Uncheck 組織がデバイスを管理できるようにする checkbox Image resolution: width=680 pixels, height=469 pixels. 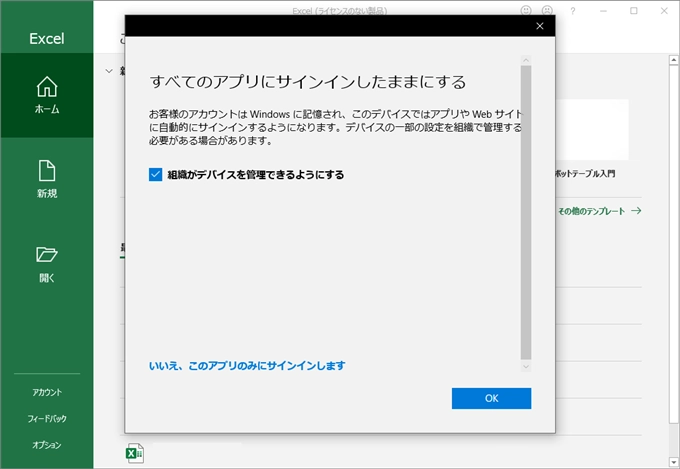point(155,174)
